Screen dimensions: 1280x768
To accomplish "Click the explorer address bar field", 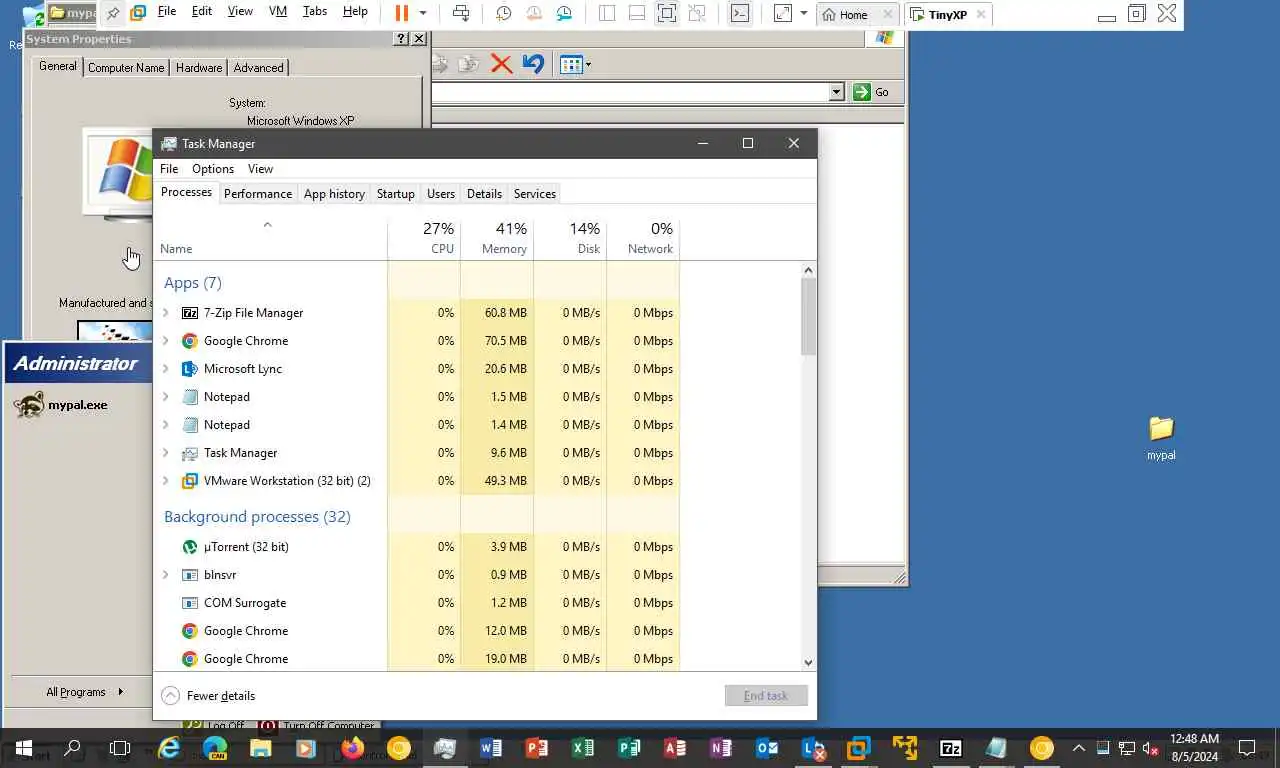I will 630,92.
